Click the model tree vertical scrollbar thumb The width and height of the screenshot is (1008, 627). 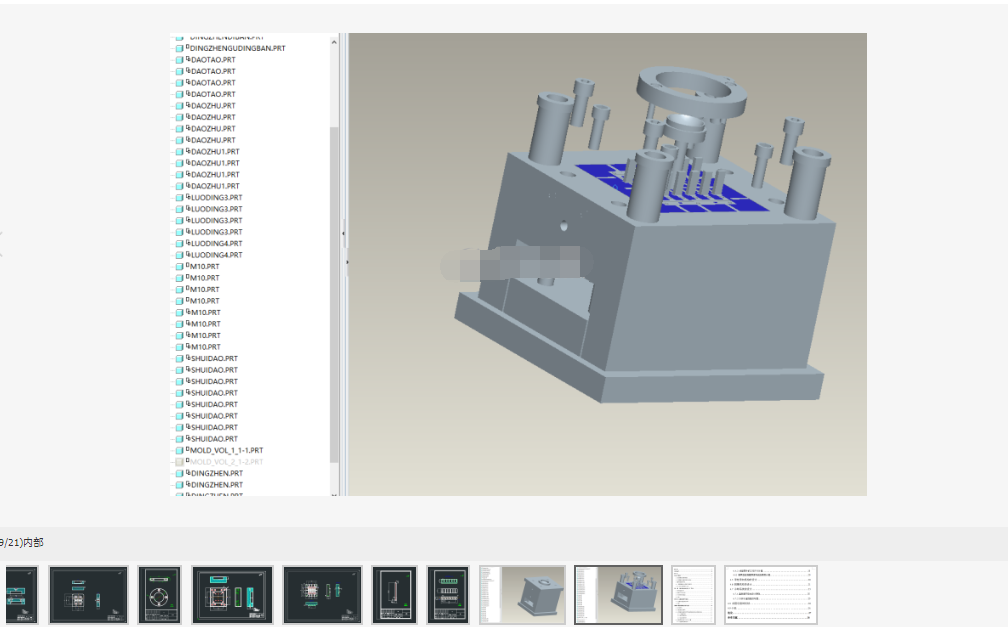tap(334, 295)
